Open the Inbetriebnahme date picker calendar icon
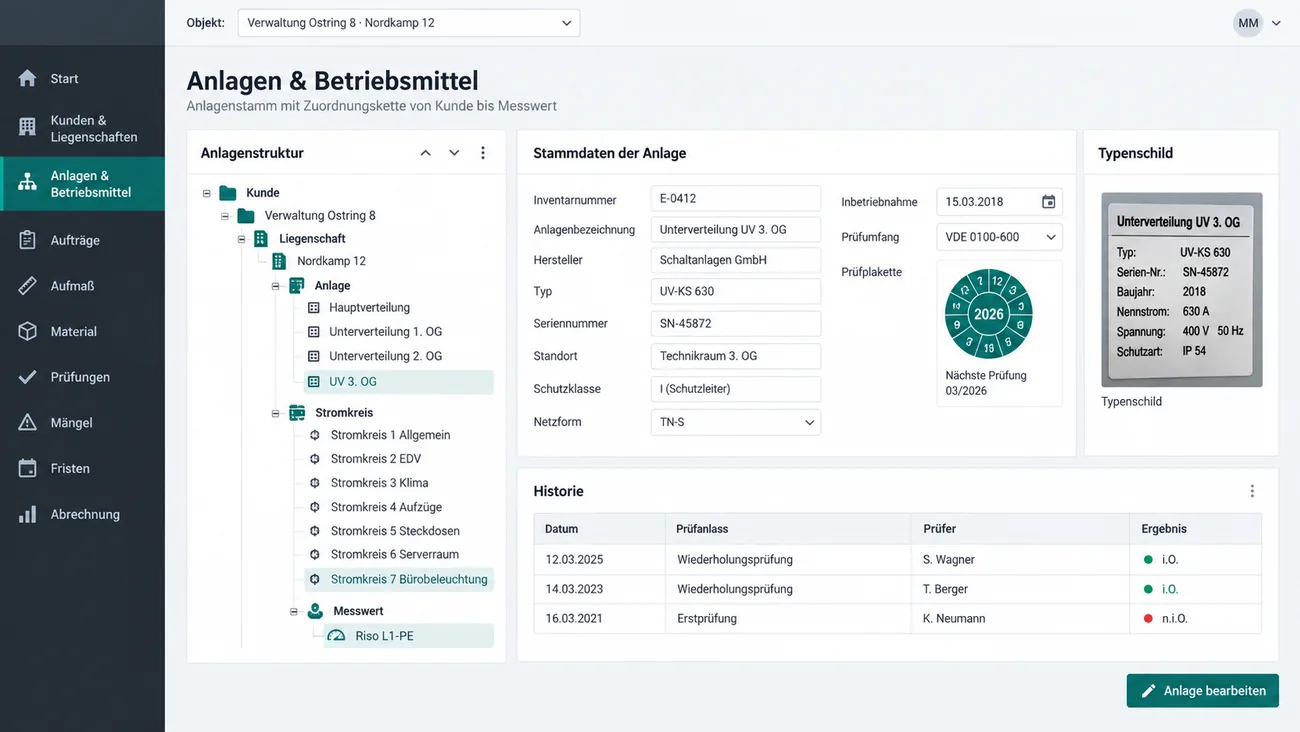 point(1048,202)
